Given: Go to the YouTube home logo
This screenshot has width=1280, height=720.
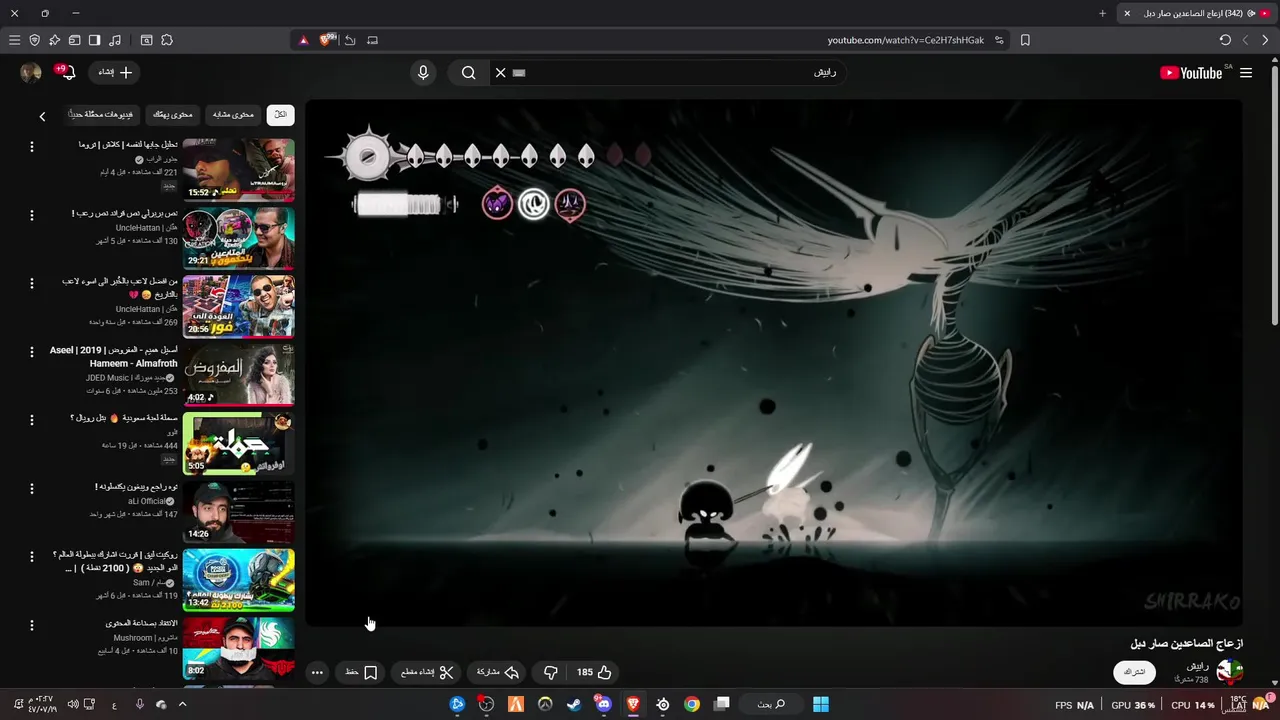Looking at the screenshot, I should (1191, 73).
